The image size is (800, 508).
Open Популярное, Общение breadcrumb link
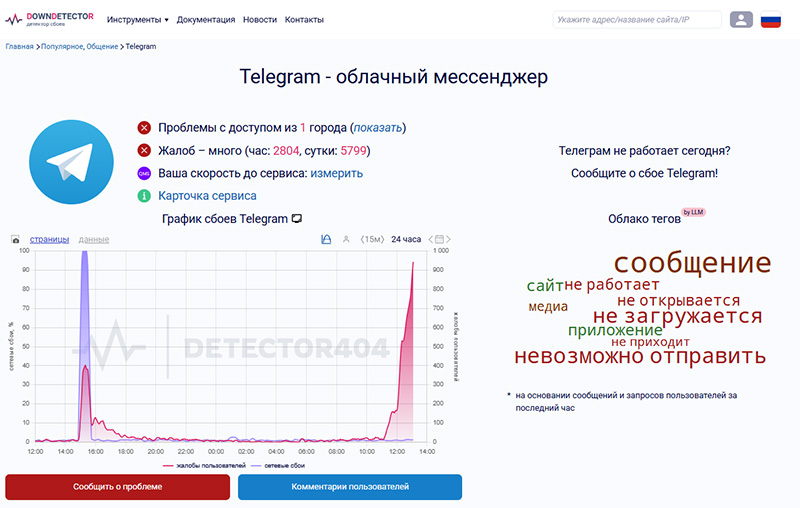[79, 46]
